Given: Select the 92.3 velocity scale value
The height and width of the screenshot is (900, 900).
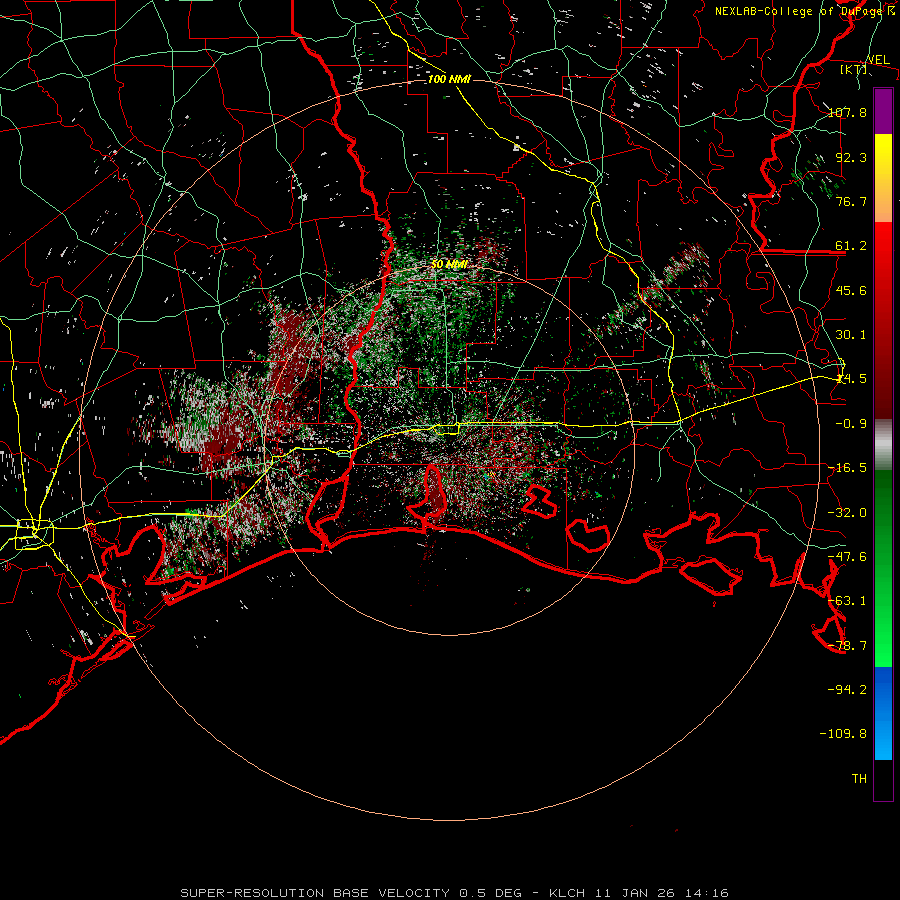Looking at the screenshot, I should click(851, 157).
